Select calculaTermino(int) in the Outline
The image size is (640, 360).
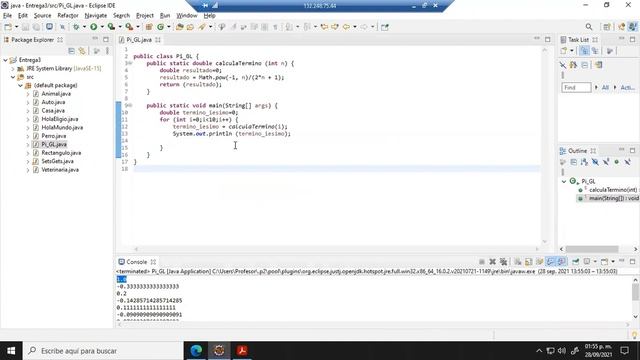[x=612, y=190]
